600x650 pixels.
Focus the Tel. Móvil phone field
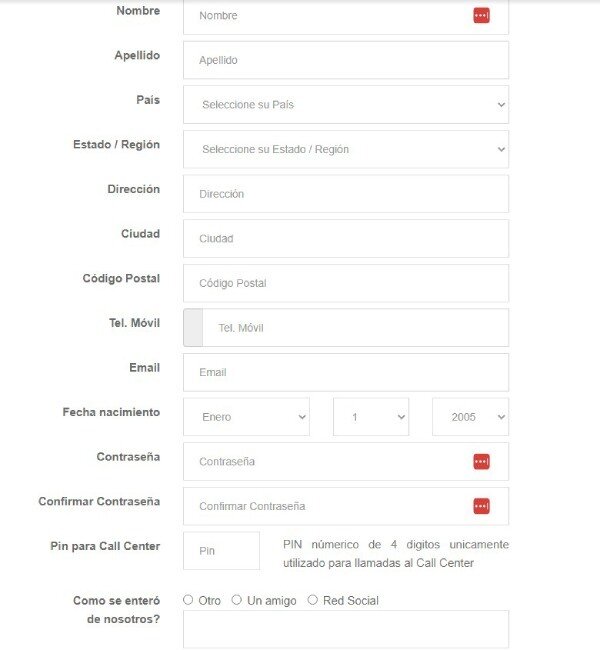coord(355,328)
